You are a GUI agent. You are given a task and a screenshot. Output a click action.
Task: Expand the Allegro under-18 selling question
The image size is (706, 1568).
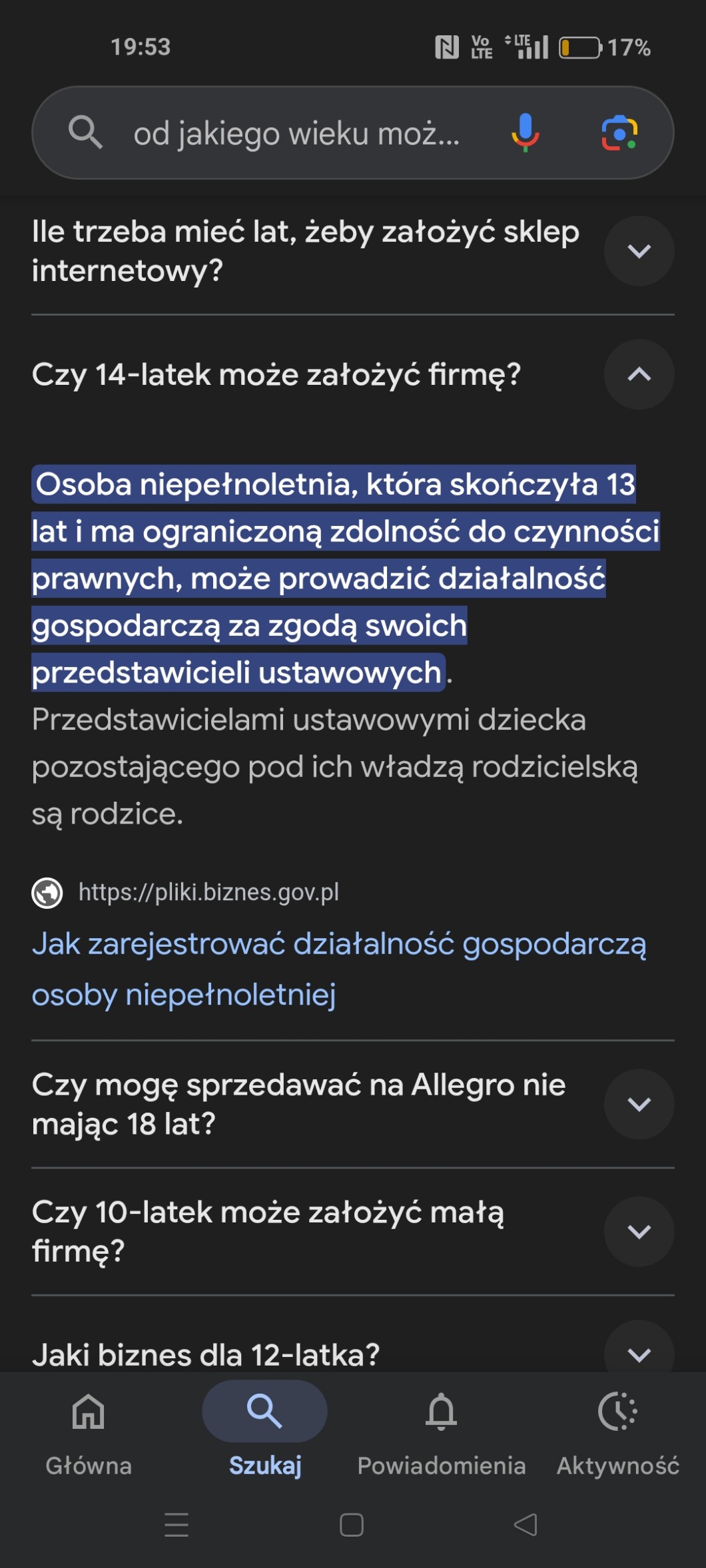[x=639, y=1105]
